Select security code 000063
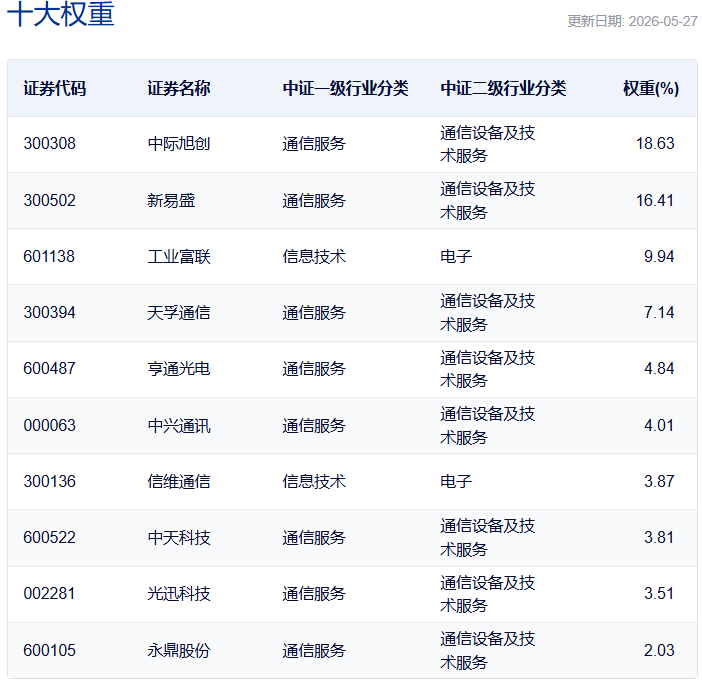The height and width of the screenshot is (688, 702). [x=50, y=425]
